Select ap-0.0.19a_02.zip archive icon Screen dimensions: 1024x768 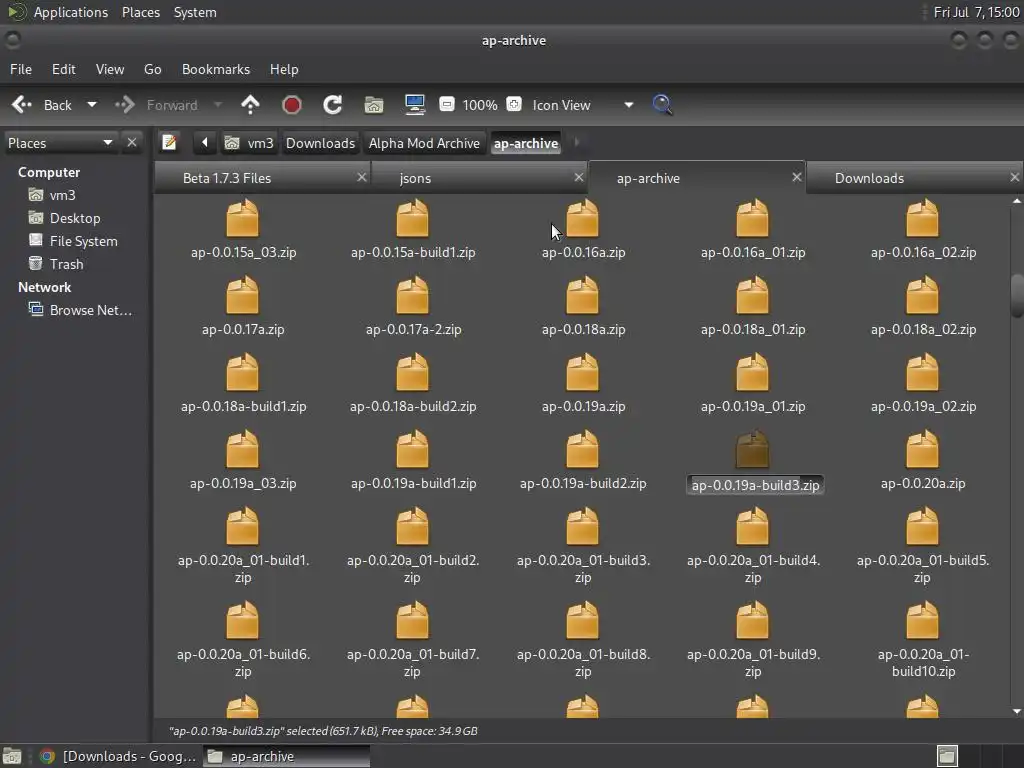point(922,372)
